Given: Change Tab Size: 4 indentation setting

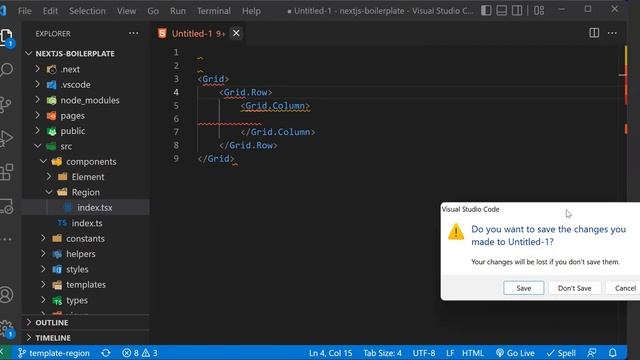Looking at the screenshot, I should 382,353.
